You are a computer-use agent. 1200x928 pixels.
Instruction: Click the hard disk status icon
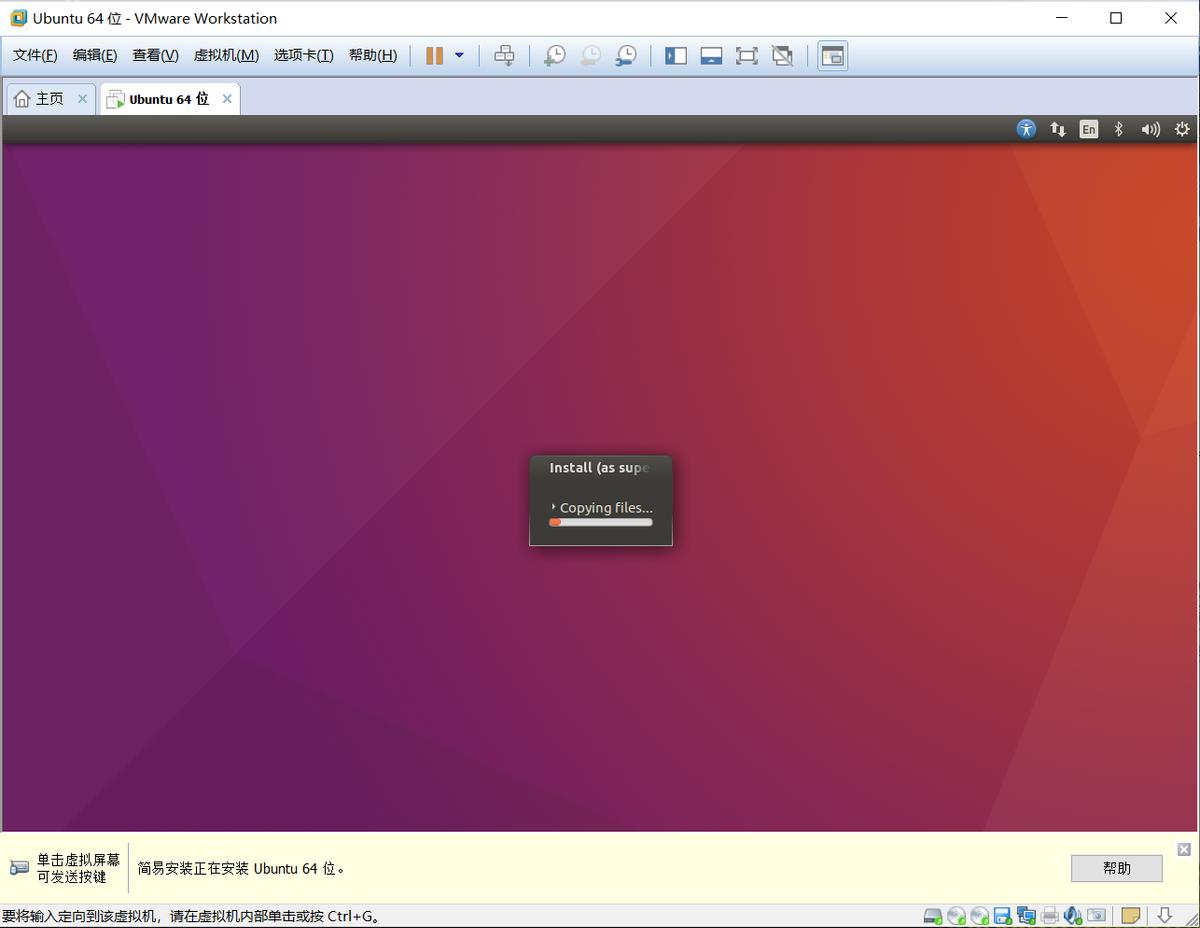[933, 915]
